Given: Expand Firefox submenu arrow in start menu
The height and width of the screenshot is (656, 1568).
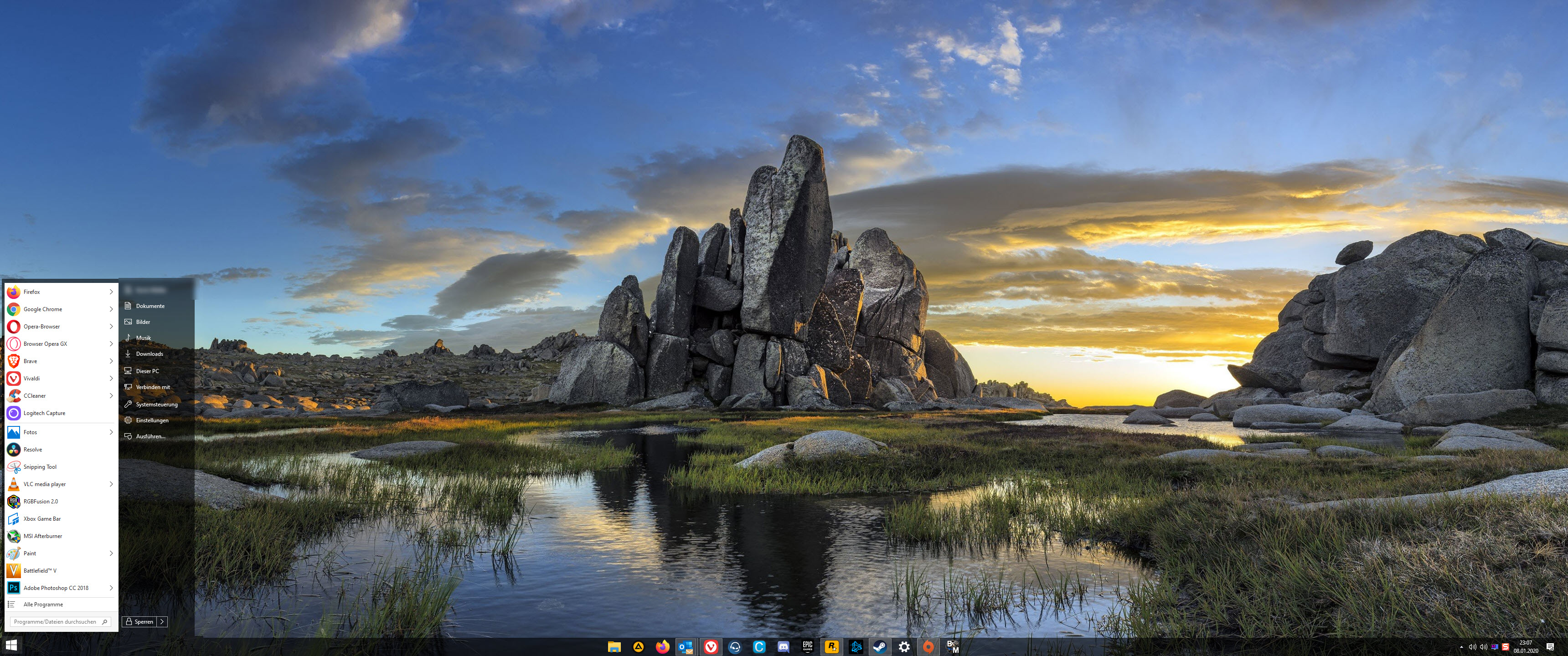Looking at the screenshot, I should [111, 292].
